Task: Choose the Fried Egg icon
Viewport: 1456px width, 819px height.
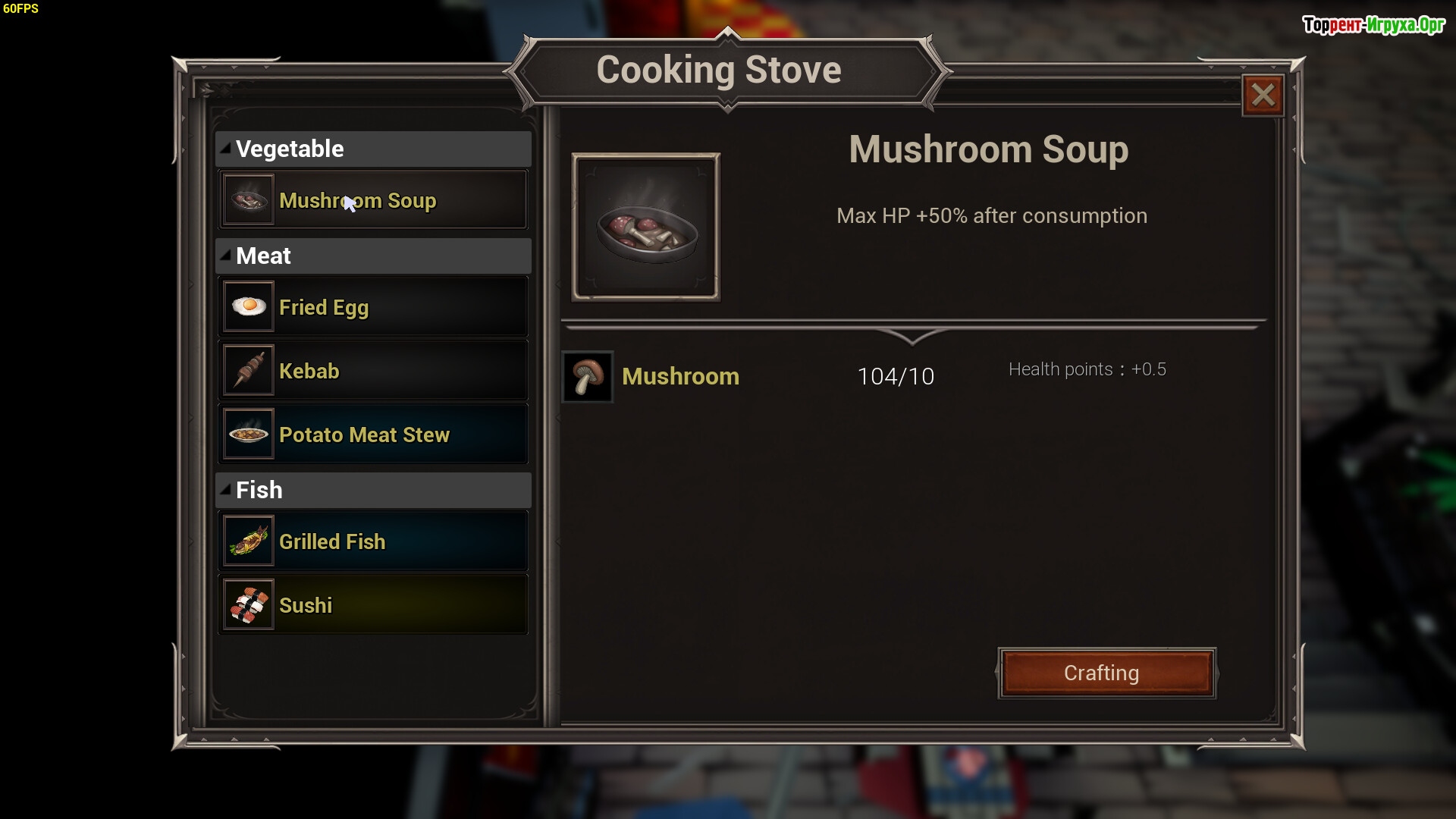Action: 249,306
